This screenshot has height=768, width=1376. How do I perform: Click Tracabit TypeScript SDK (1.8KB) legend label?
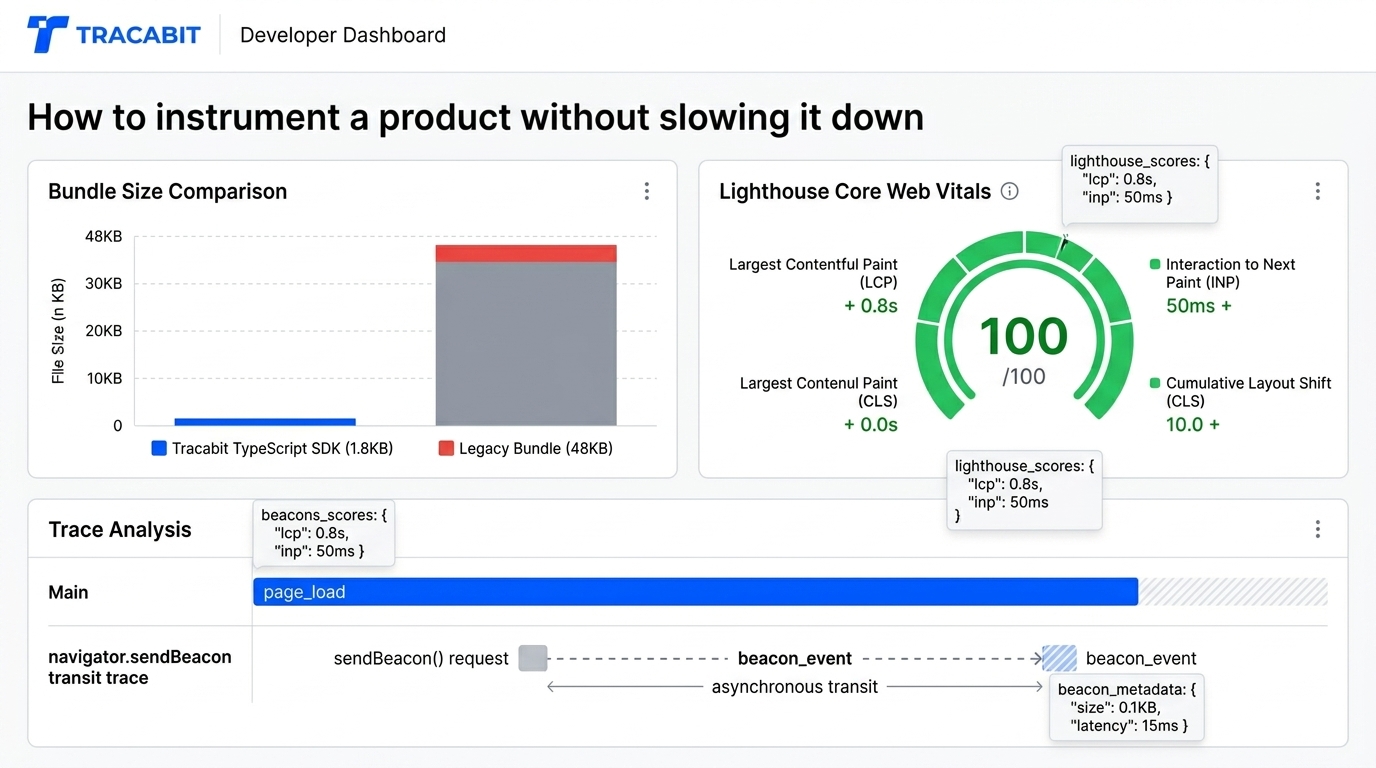(x=282, y=448)
